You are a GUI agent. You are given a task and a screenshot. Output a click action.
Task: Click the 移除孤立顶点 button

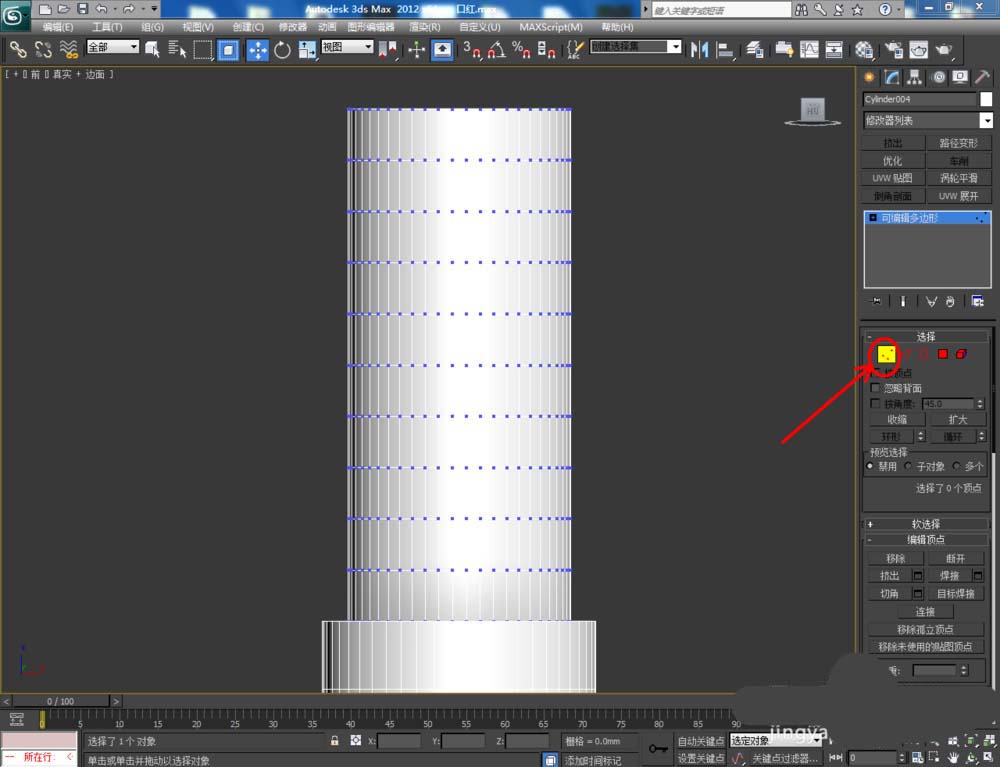(x=925, y=629)
